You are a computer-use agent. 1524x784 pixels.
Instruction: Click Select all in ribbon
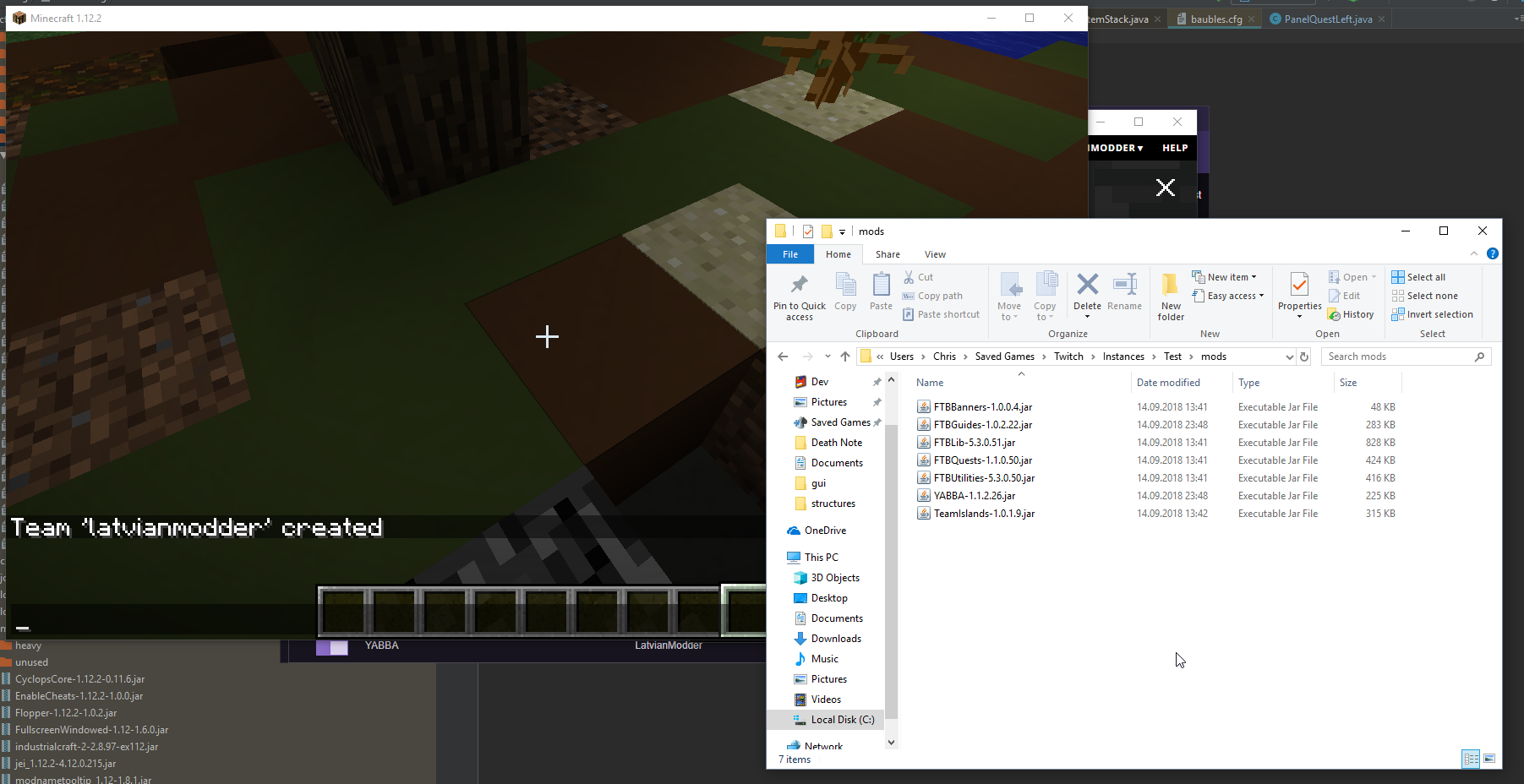click(x=1419, y=277)
